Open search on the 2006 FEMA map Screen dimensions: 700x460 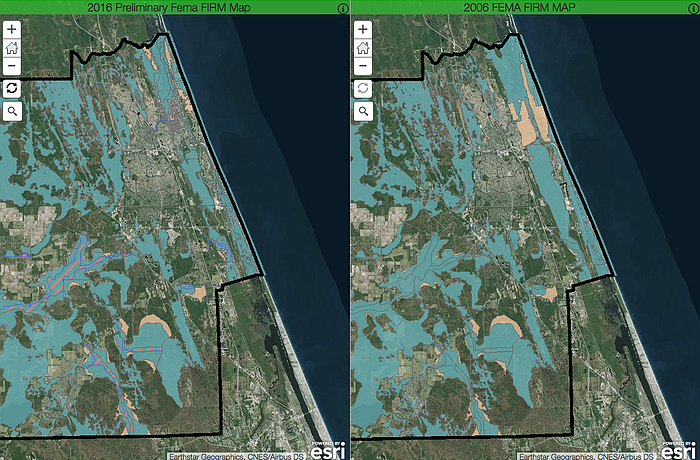[x=362, y=111]
